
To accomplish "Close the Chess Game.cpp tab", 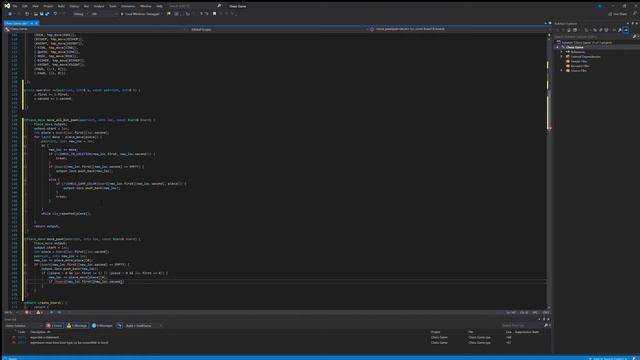I will [36, 23].
